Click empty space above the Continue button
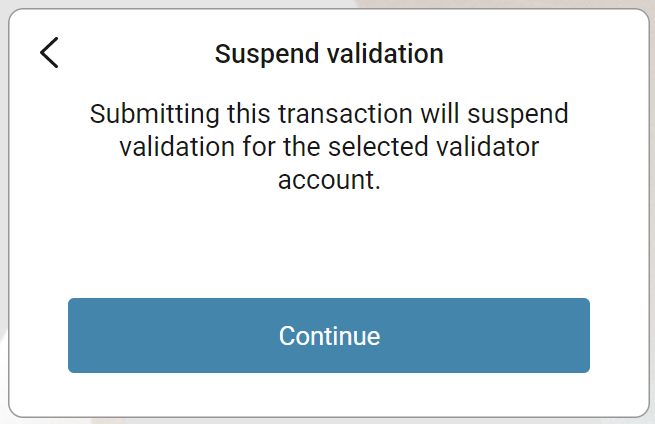 [x=329, y=246]
